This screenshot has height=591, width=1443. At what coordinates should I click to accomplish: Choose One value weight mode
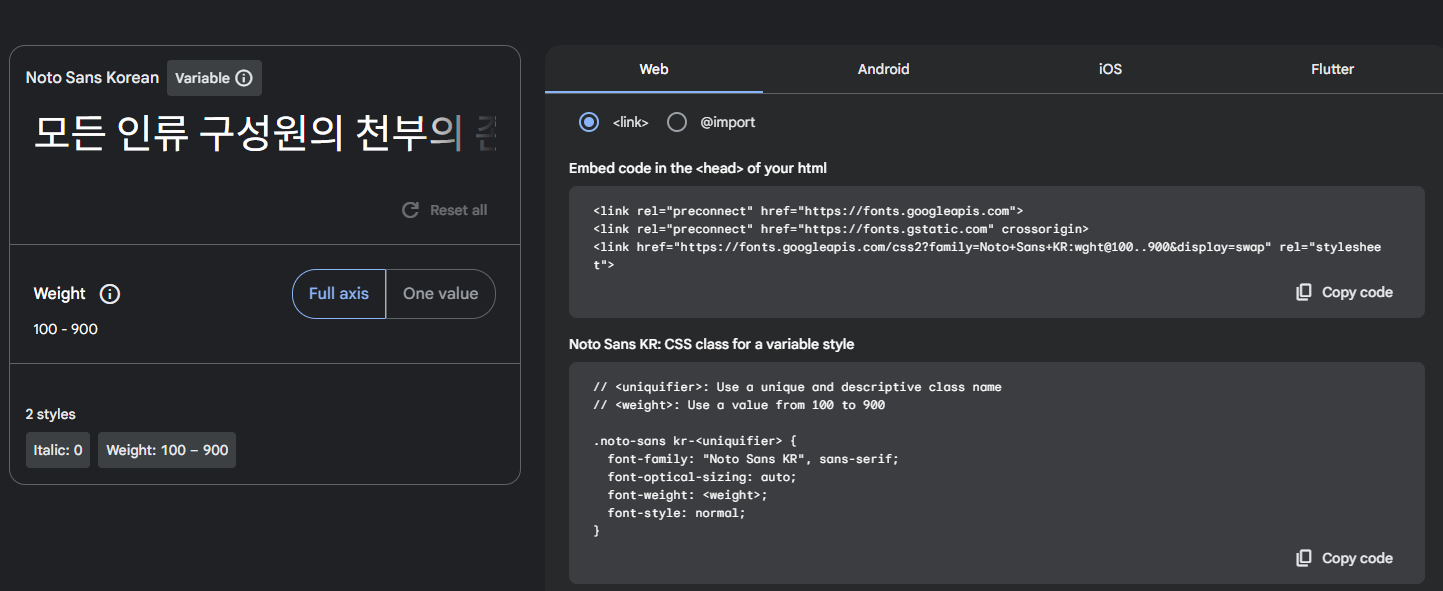[x=441, y=294]
